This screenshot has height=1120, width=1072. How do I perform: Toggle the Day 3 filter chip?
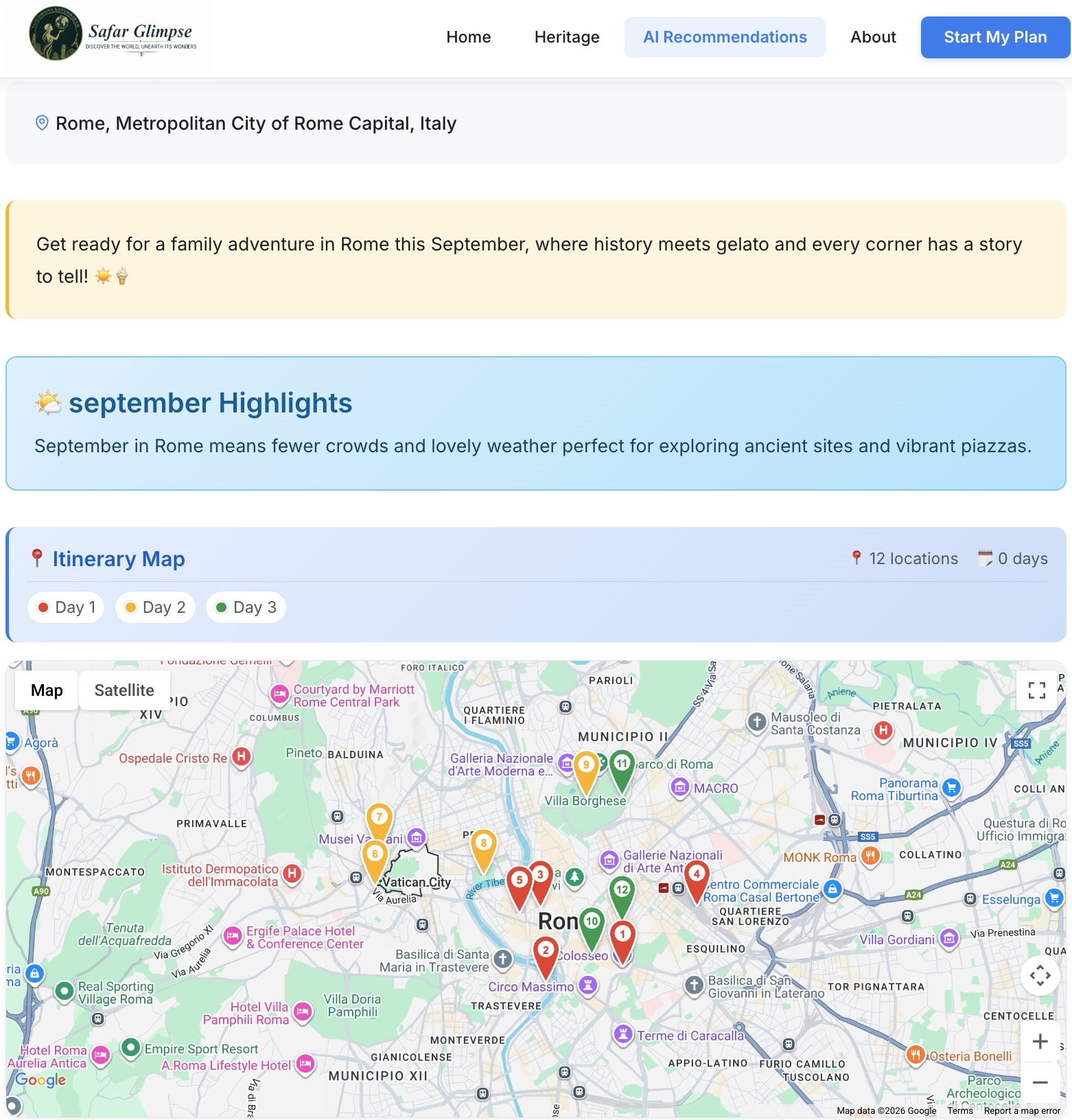click(x=246, y=607)
